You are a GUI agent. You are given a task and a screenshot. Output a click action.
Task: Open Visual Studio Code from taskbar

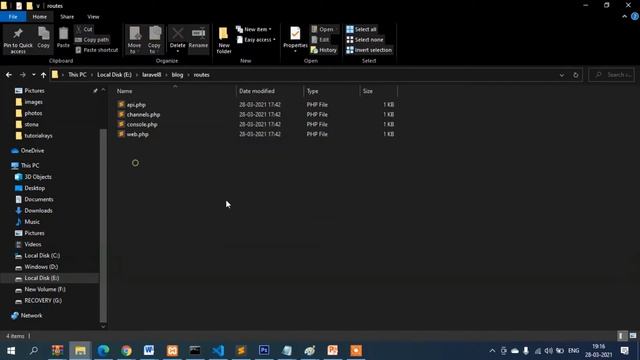(x=218, y=351)
